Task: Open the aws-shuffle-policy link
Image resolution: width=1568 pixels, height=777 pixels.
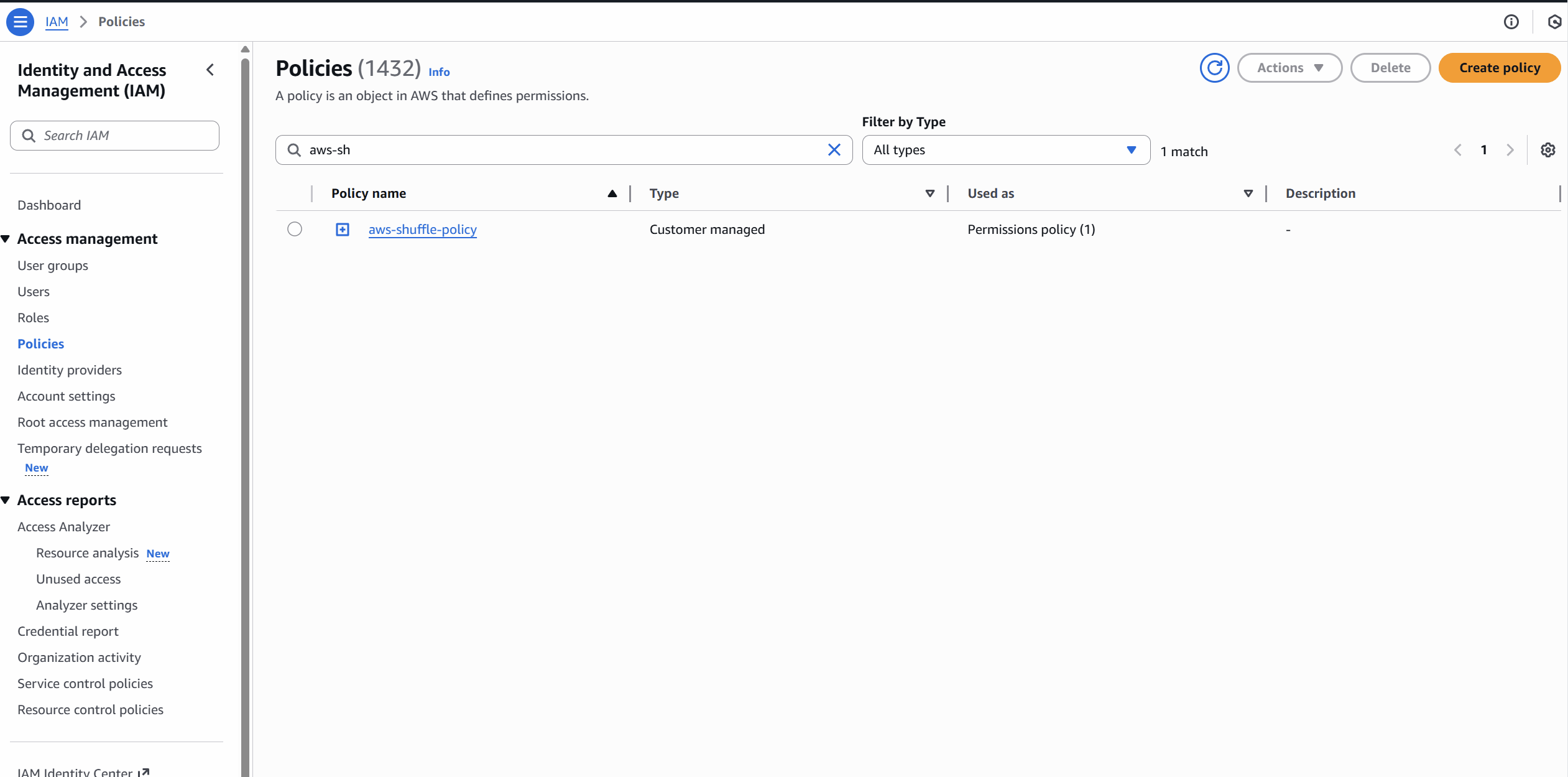Action: (422, 229)
